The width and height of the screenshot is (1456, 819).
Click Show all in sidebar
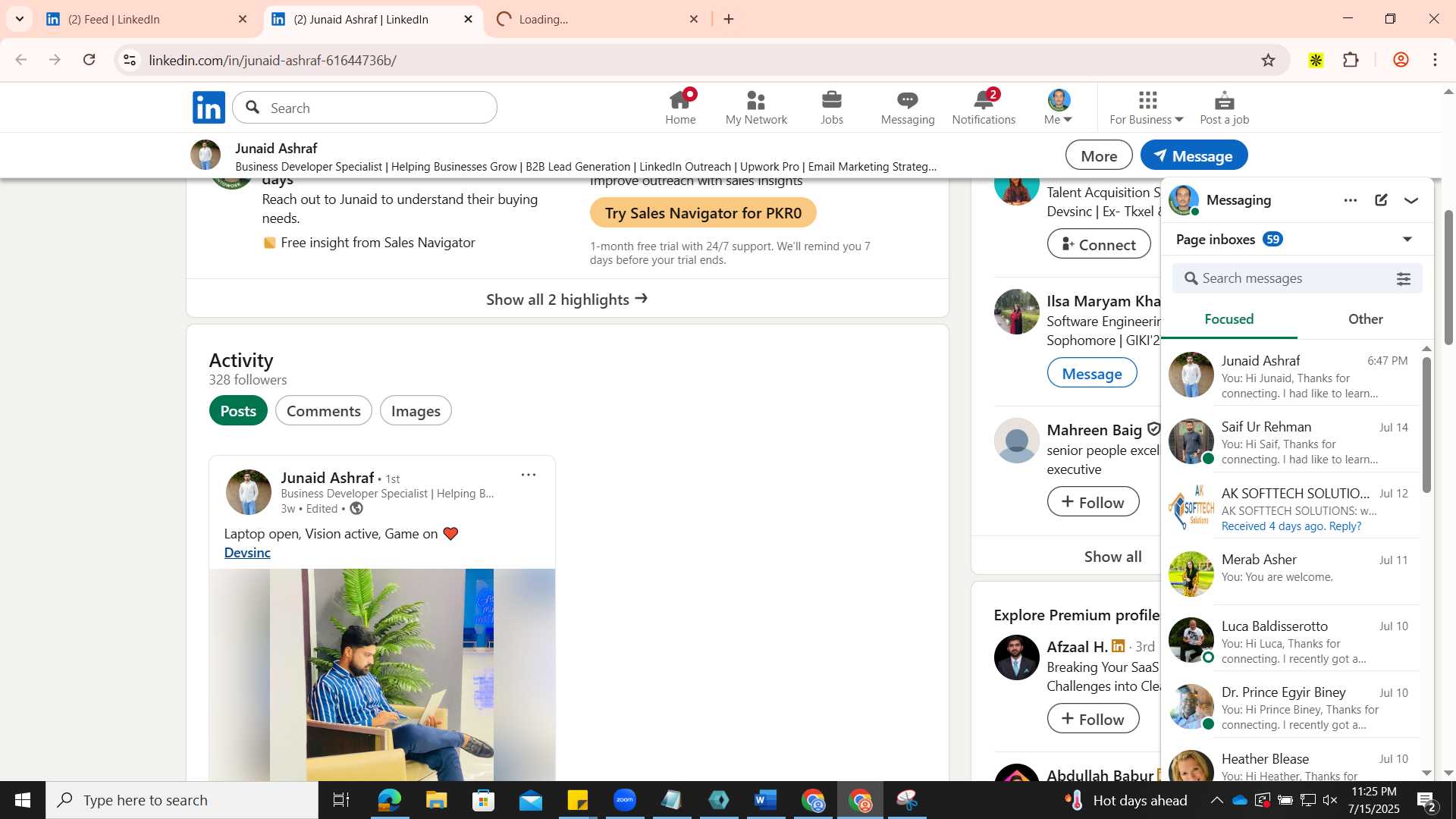click(x=1112, y=557)
